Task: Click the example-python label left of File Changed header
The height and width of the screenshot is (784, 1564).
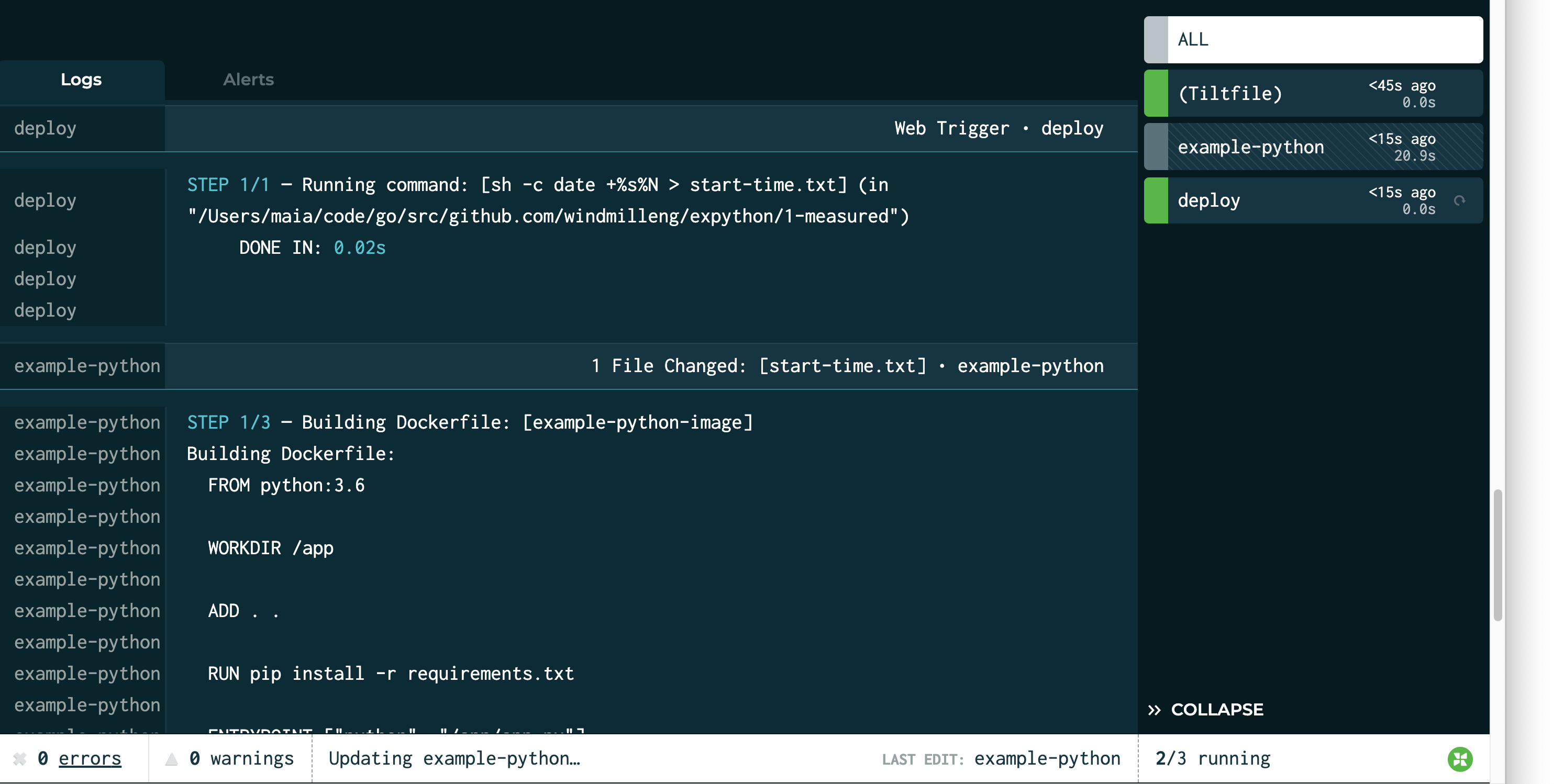Action: pos(87,366)
